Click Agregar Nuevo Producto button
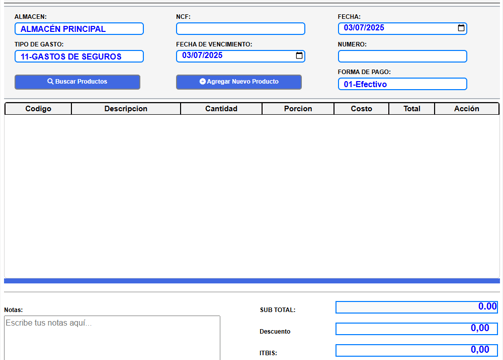 pos(239,82)
